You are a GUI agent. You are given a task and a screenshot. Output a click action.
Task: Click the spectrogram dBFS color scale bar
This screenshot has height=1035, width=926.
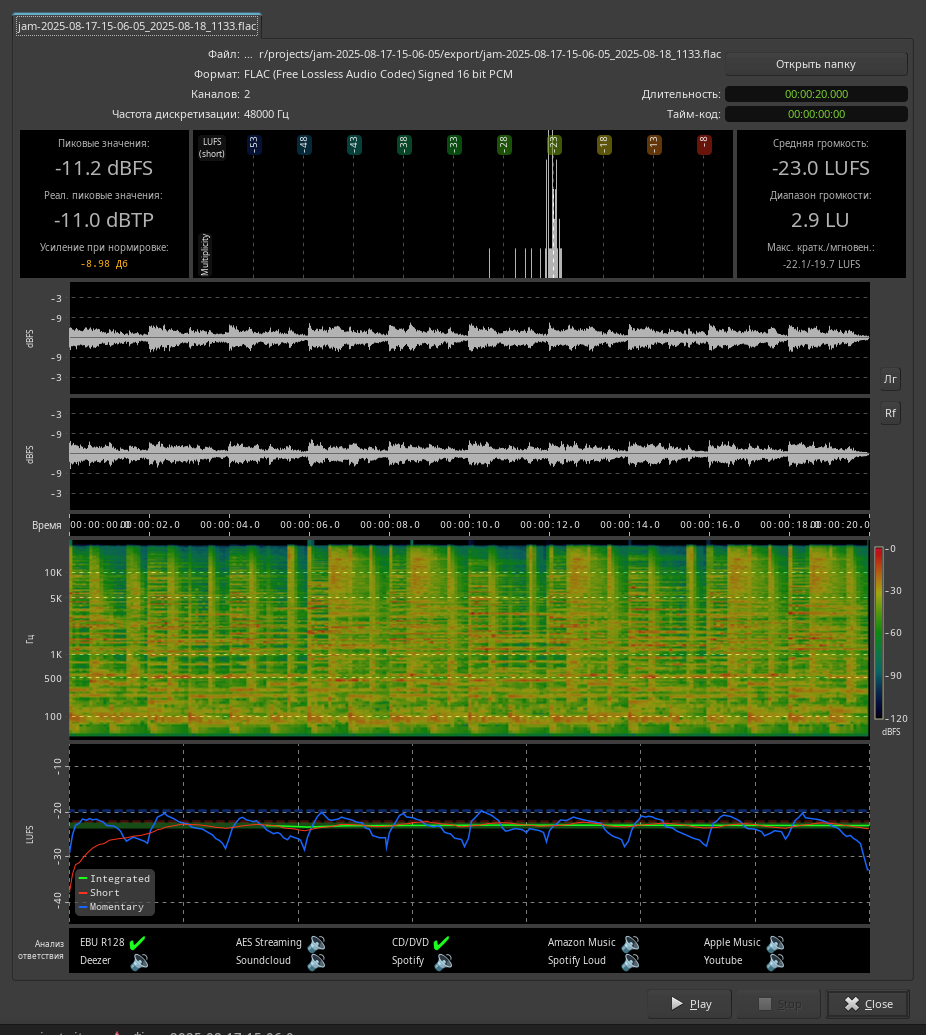pos(878,633)
